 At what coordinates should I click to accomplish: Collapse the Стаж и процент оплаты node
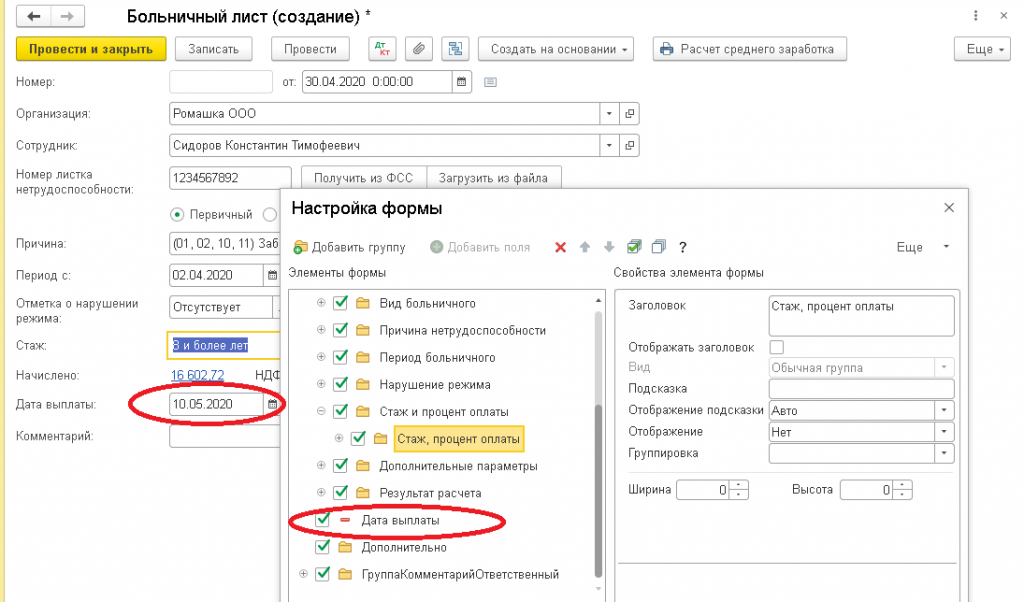tap(321, 411)
